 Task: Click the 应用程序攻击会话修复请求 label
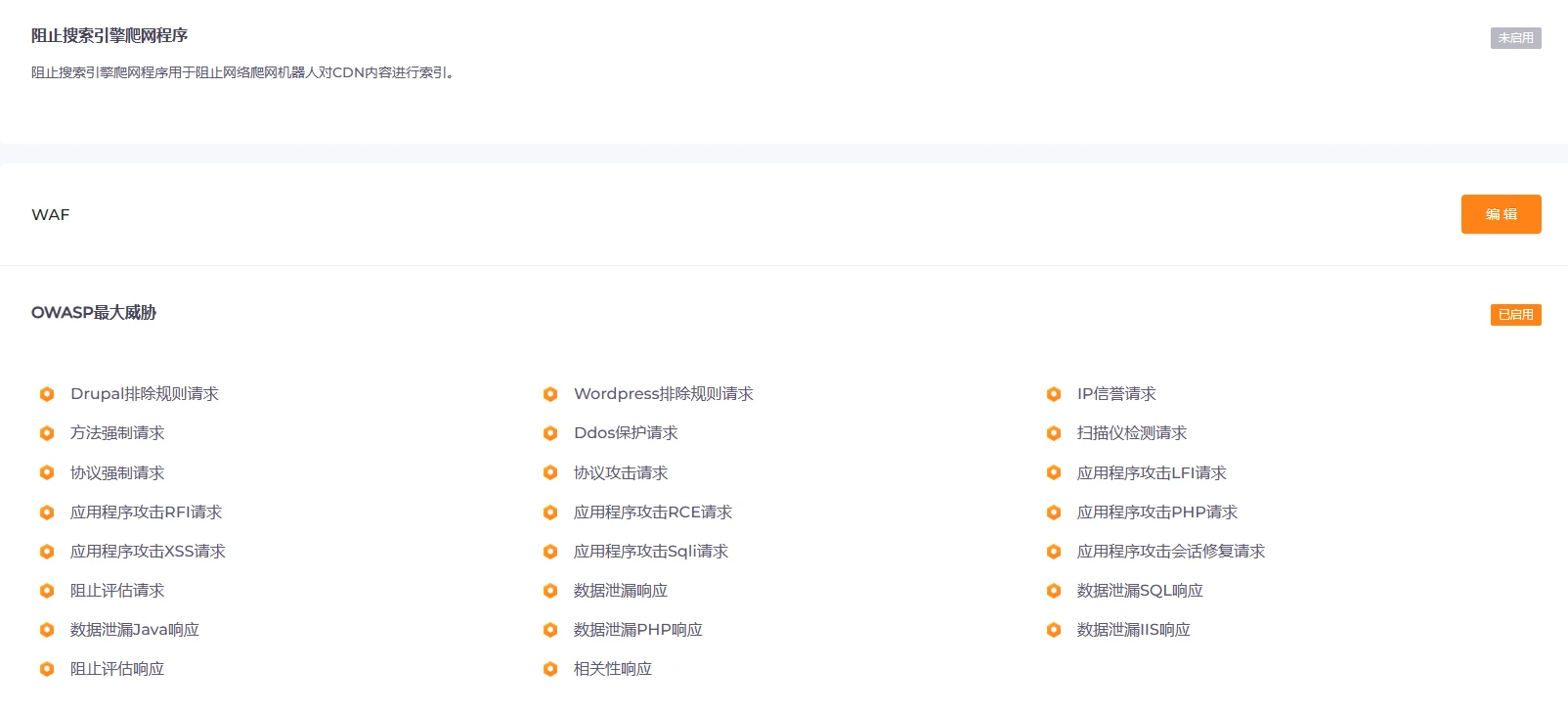pyautogui.click(x=1170, y=552)
